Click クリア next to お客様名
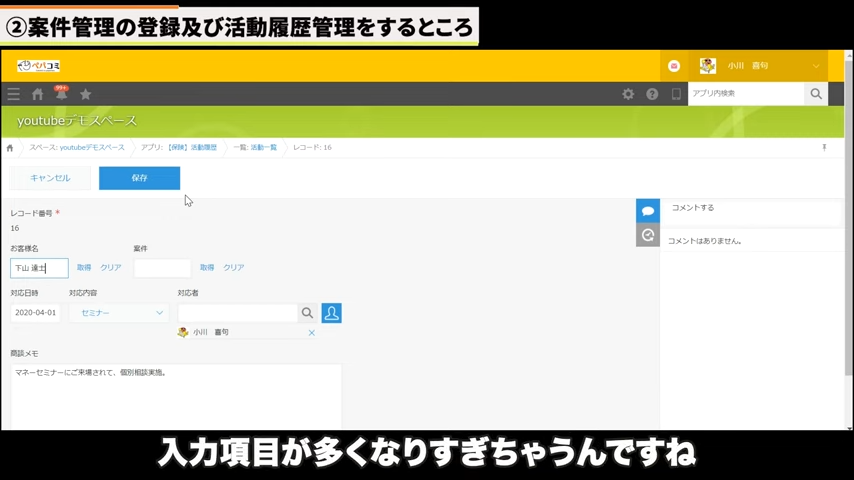 (111, 268)
